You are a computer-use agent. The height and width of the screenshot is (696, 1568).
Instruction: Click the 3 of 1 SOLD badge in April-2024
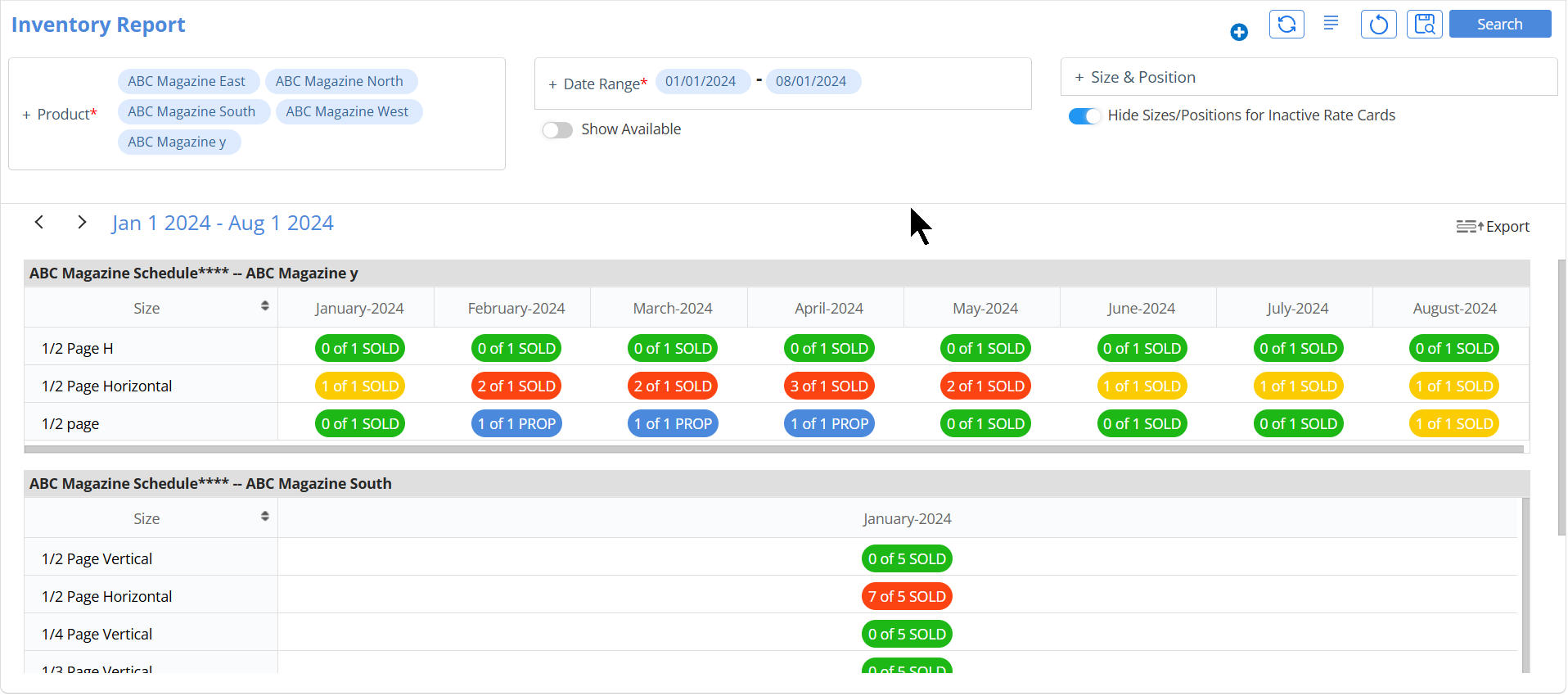point(829,386)
